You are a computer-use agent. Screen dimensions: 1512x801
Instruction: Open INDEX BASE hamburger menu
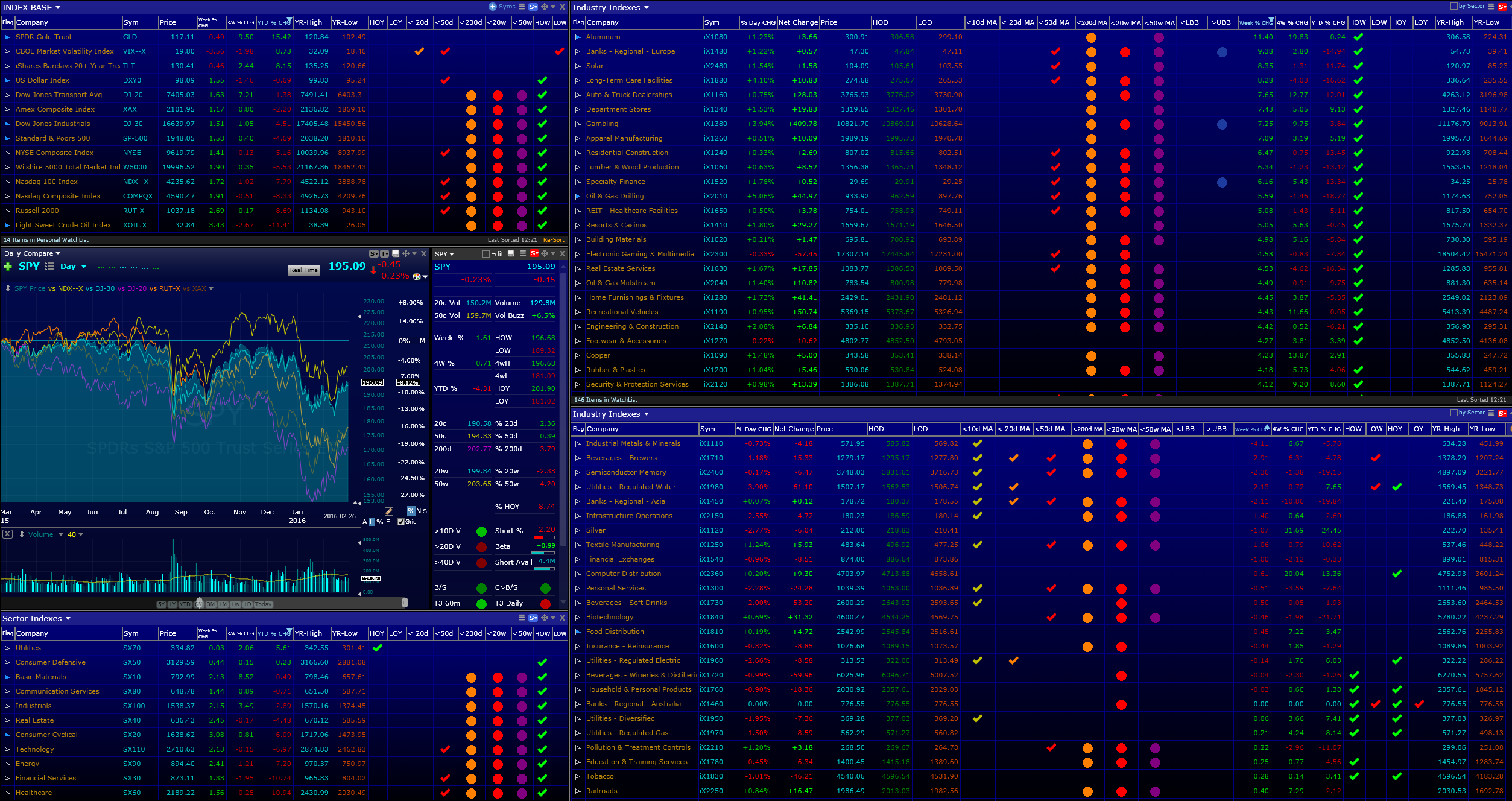522,7
